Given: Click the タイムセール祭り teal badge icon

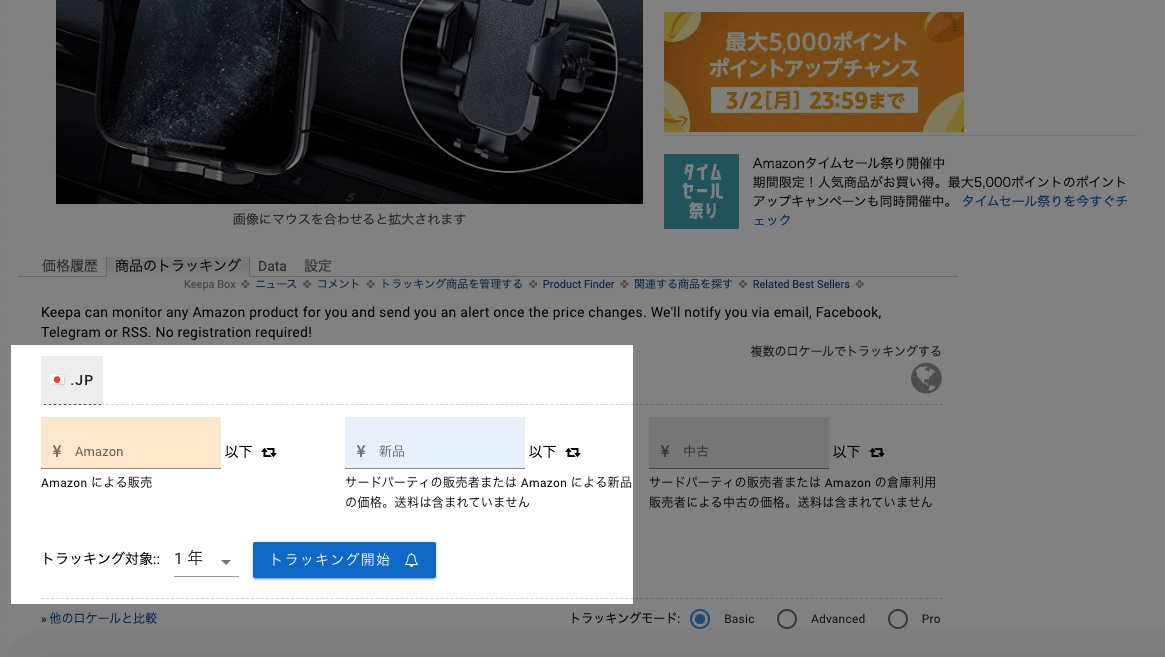Looking at the screenshot, I should click(702, 191).
